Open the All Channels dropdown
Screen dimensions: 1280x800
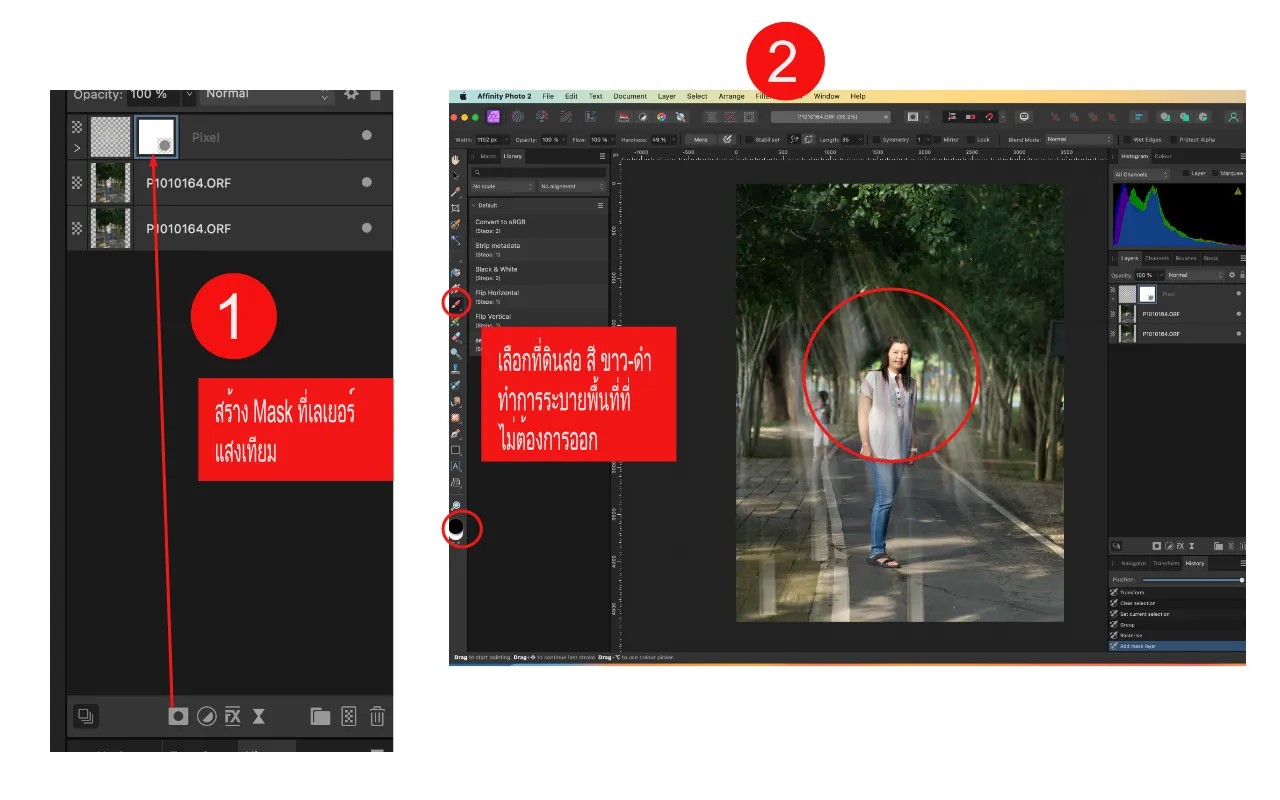[1141, 174]
